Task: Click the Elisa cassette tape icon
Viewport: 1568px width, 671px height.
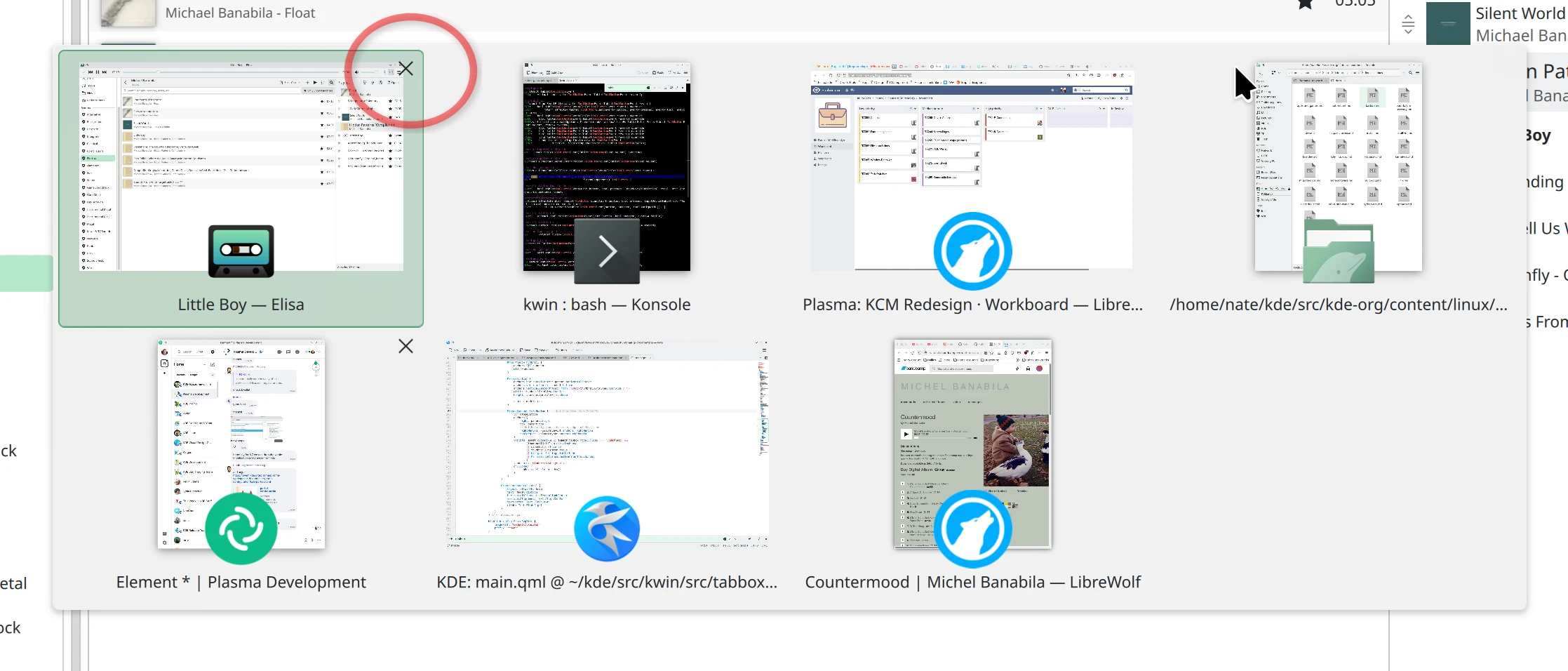Action: tap(241, 251)
